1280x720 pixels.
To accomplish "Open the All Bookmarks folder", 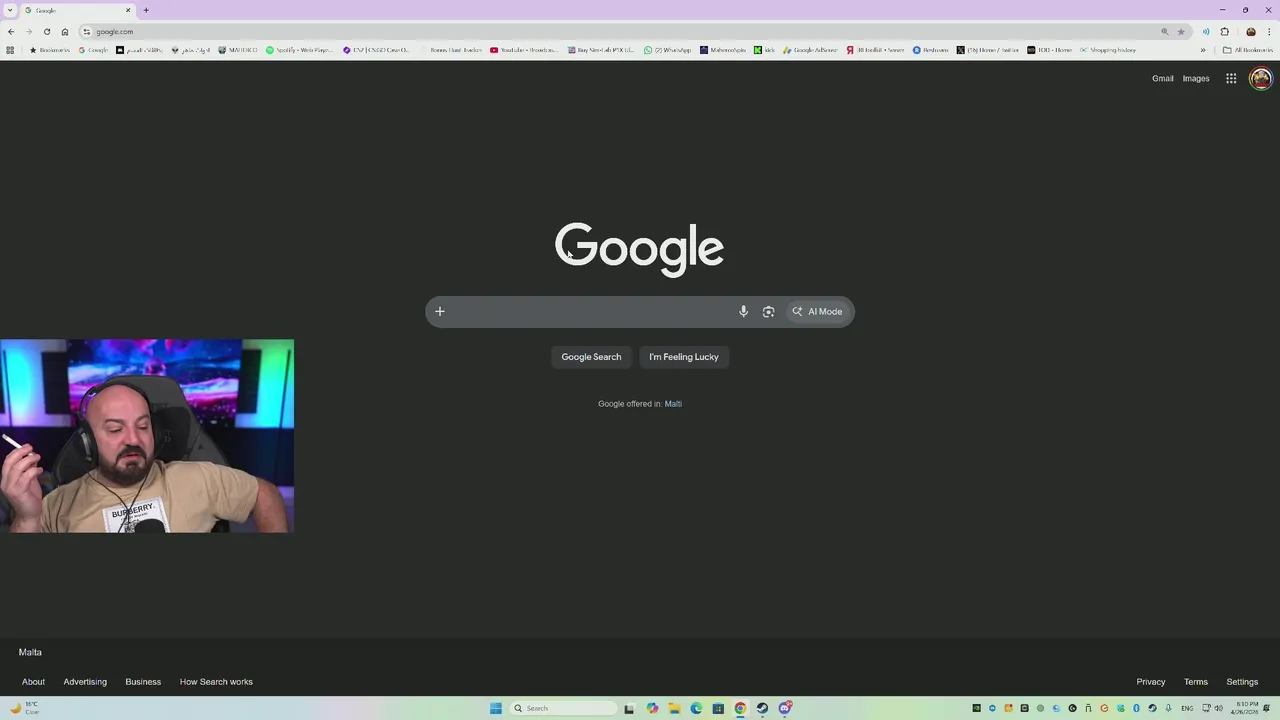I will click(x=1248, y=50).
